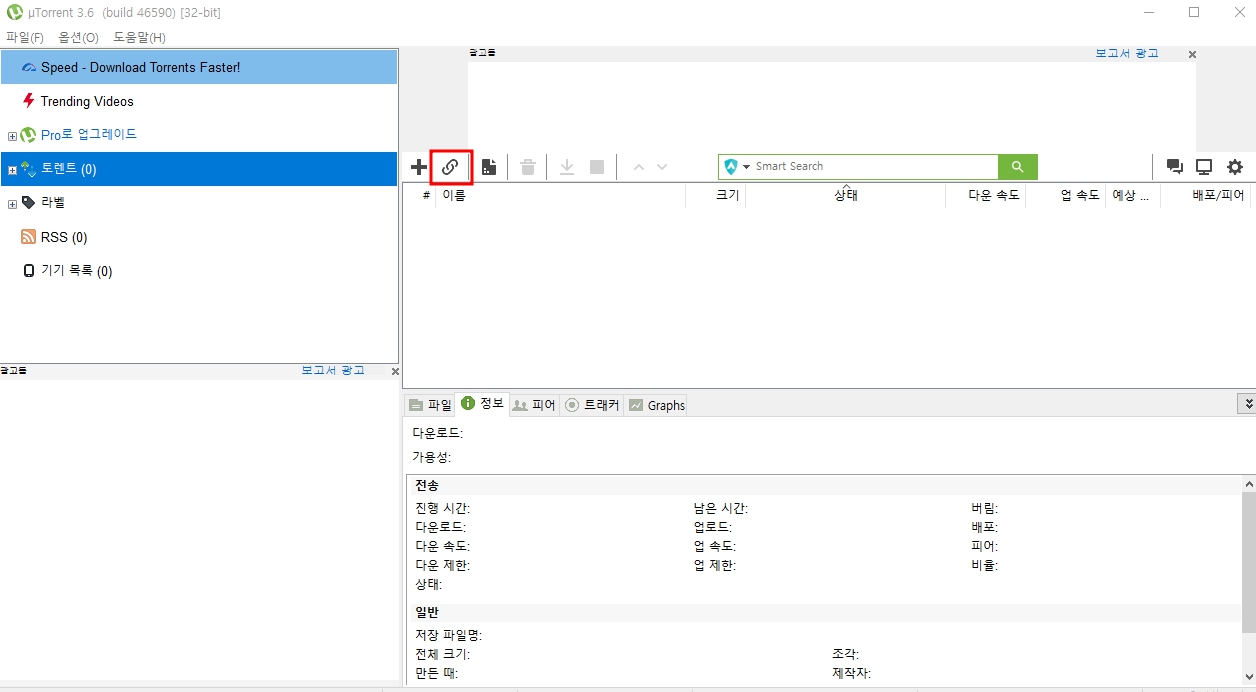1256x692 pixels.
Task: Click the info panel scrollbar up arrow
Action: (x=1248, y=483)
